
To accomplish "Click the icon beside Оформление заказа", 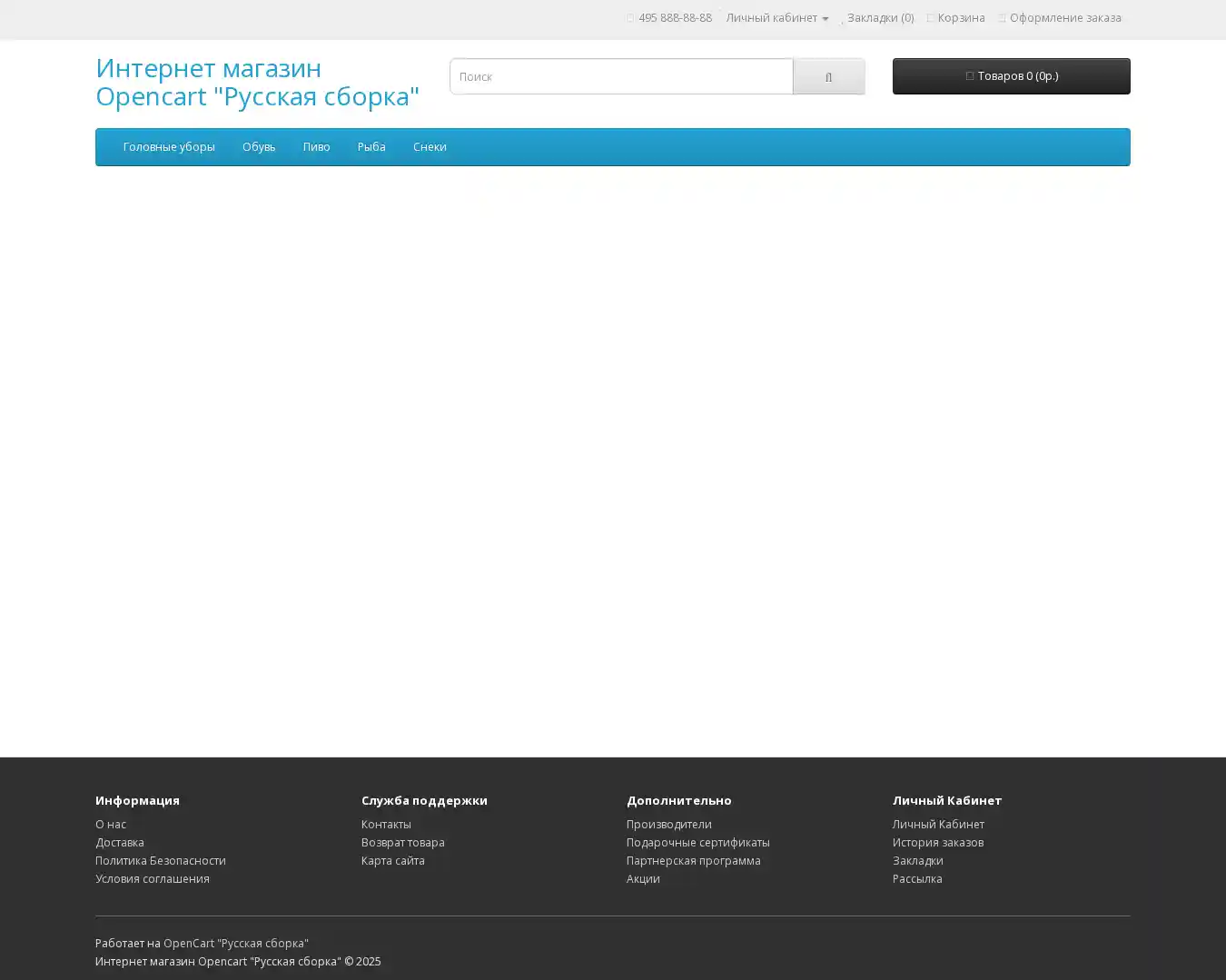I will click(x=1002, y=18).
